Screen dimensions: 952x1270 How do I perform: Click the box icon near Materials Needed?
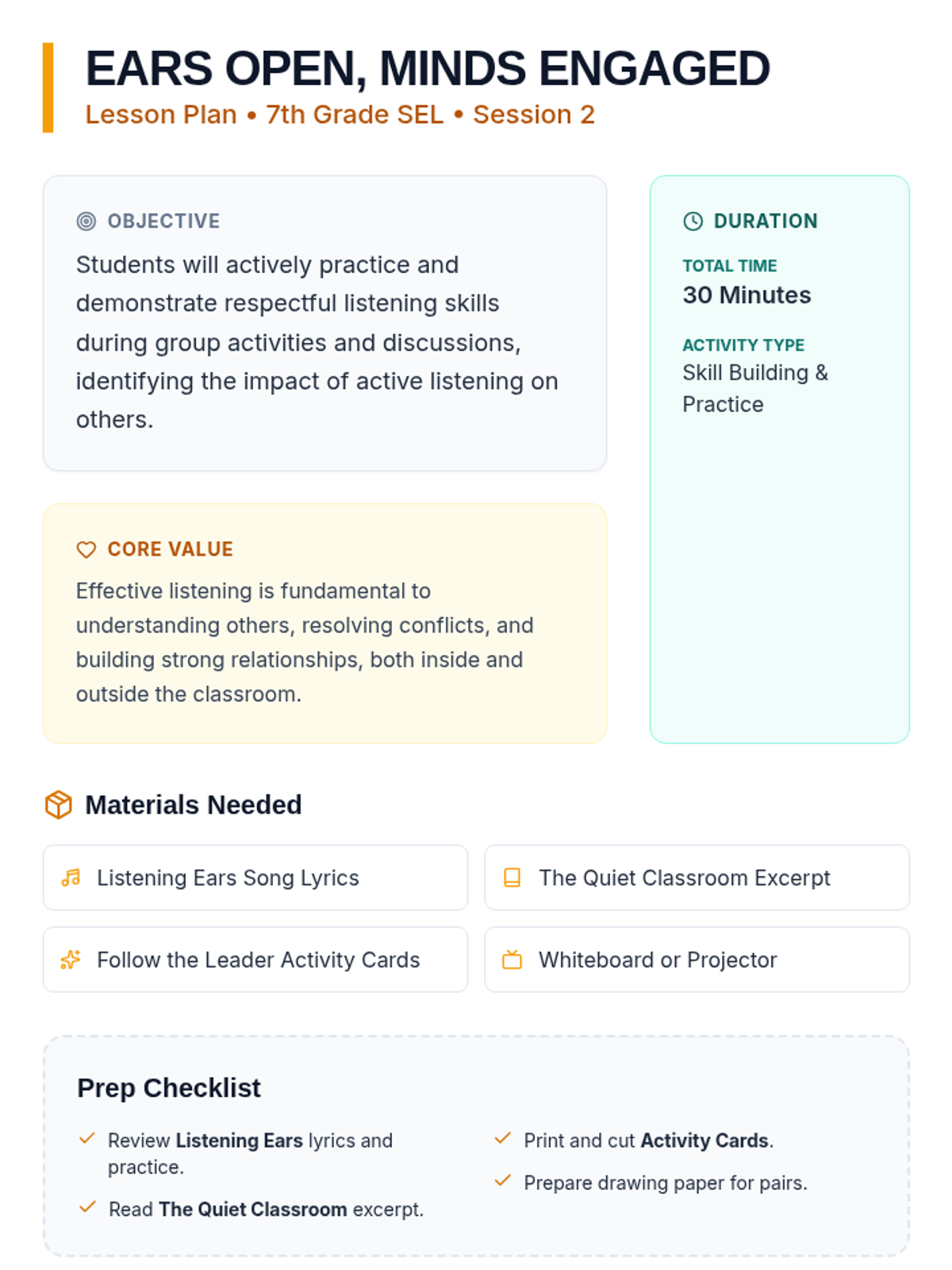[x=59, y=805]
